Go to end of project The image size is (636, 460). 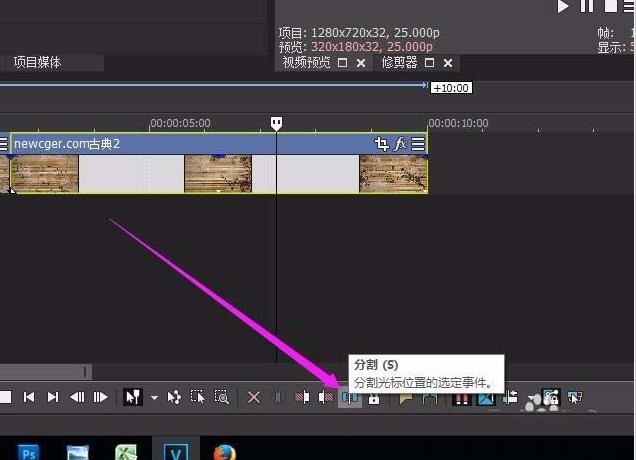(x=53, y=397)
